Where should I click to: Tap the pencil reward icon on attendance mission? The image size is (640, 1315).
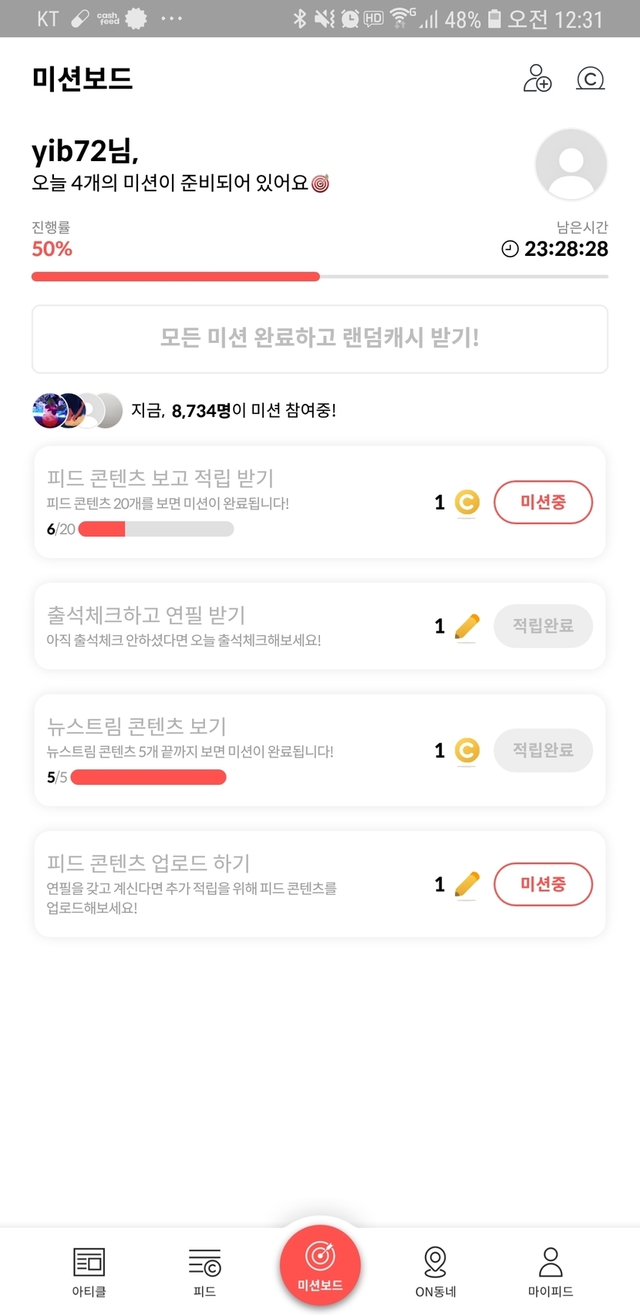coord(467,627)
